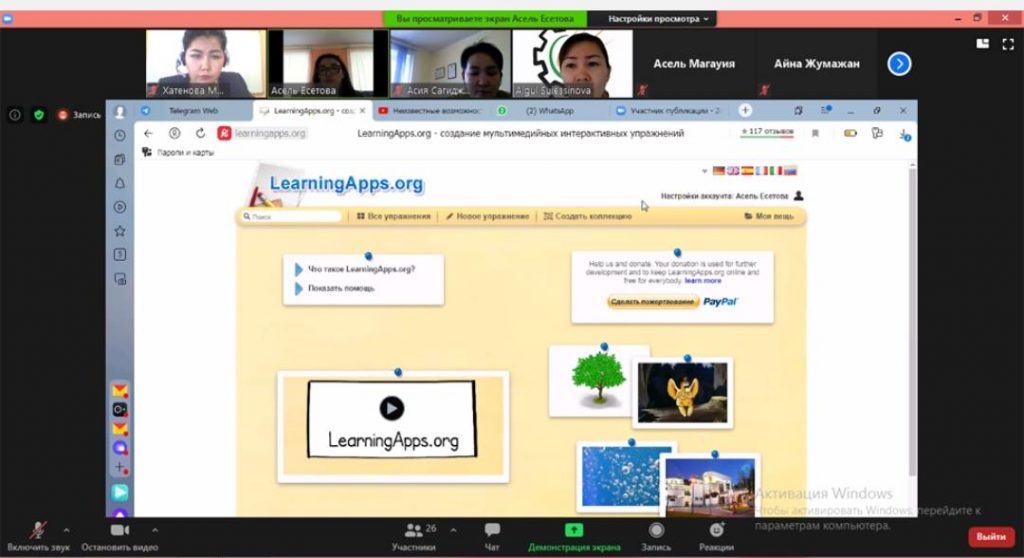Viewport: 1024px width, 558px height.
Task: Switch to the Telegram Web tab
Action: [x=193, y=111]
